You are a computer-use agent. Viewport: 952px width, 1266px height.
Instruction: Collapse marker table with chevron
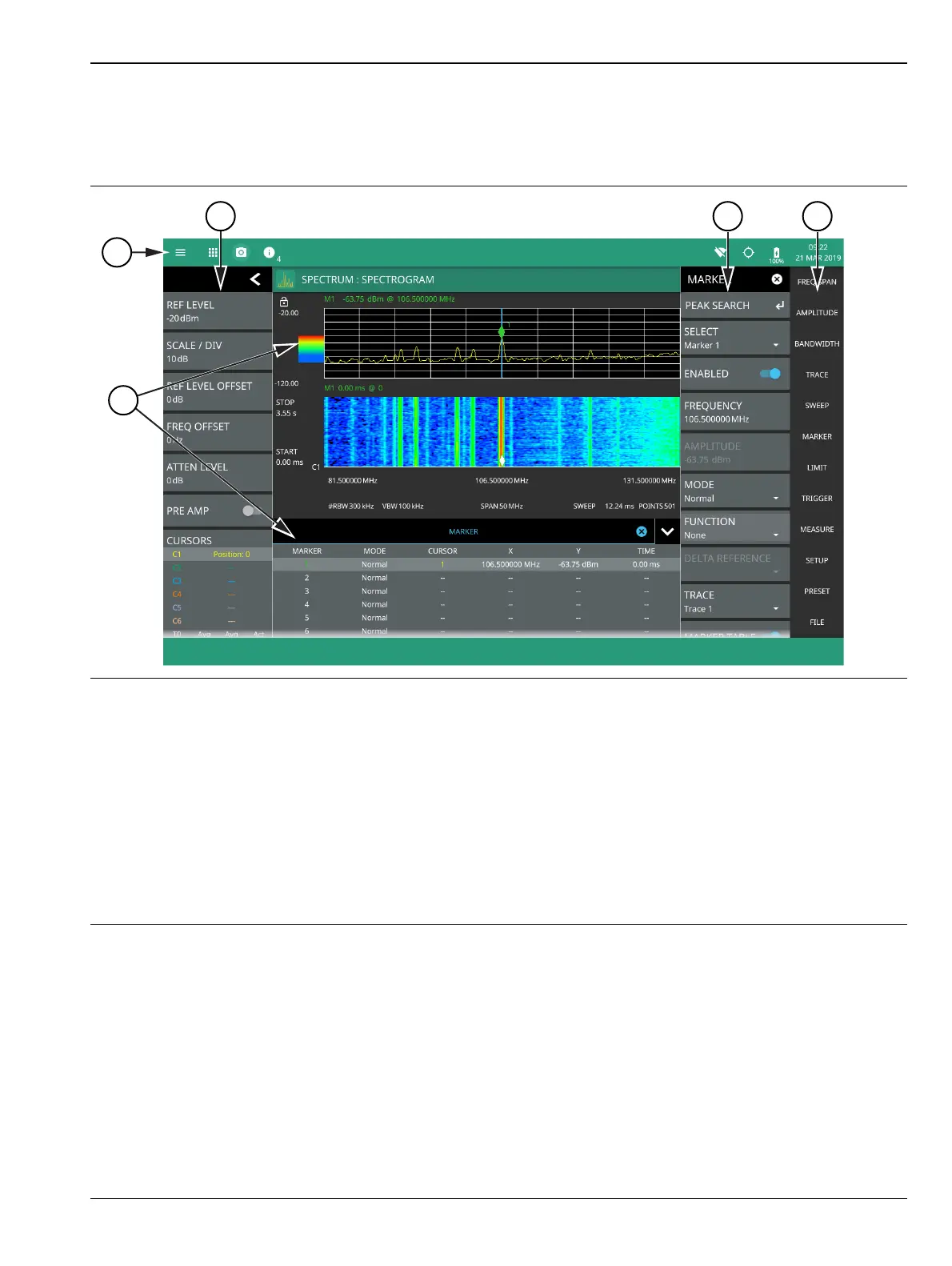click(667, 531)
